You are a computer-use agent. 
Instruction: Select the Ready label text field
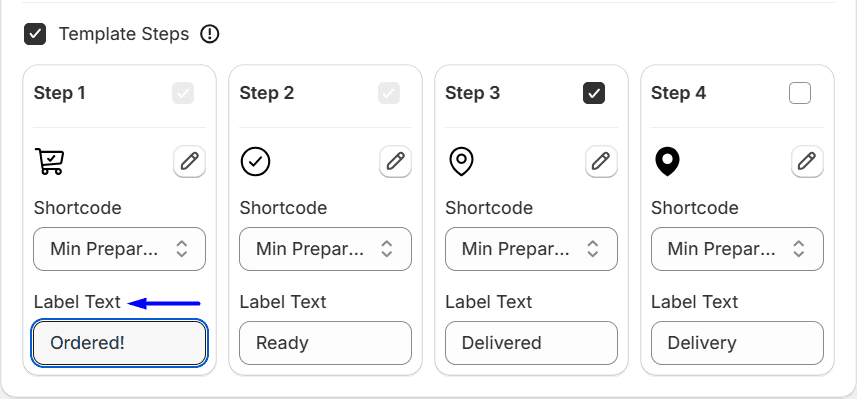point(325,343)
